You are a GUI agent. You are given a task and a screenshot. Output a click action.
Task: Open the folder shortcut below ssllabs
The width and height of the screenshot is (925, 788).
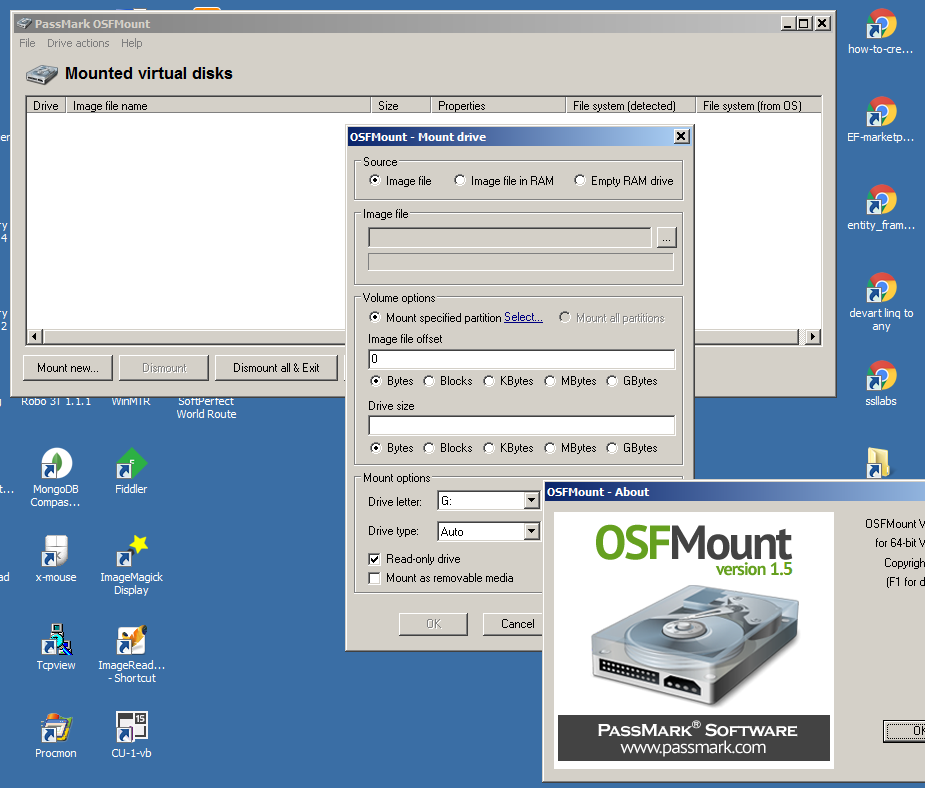pyautogui.click(x=878, y=462)
